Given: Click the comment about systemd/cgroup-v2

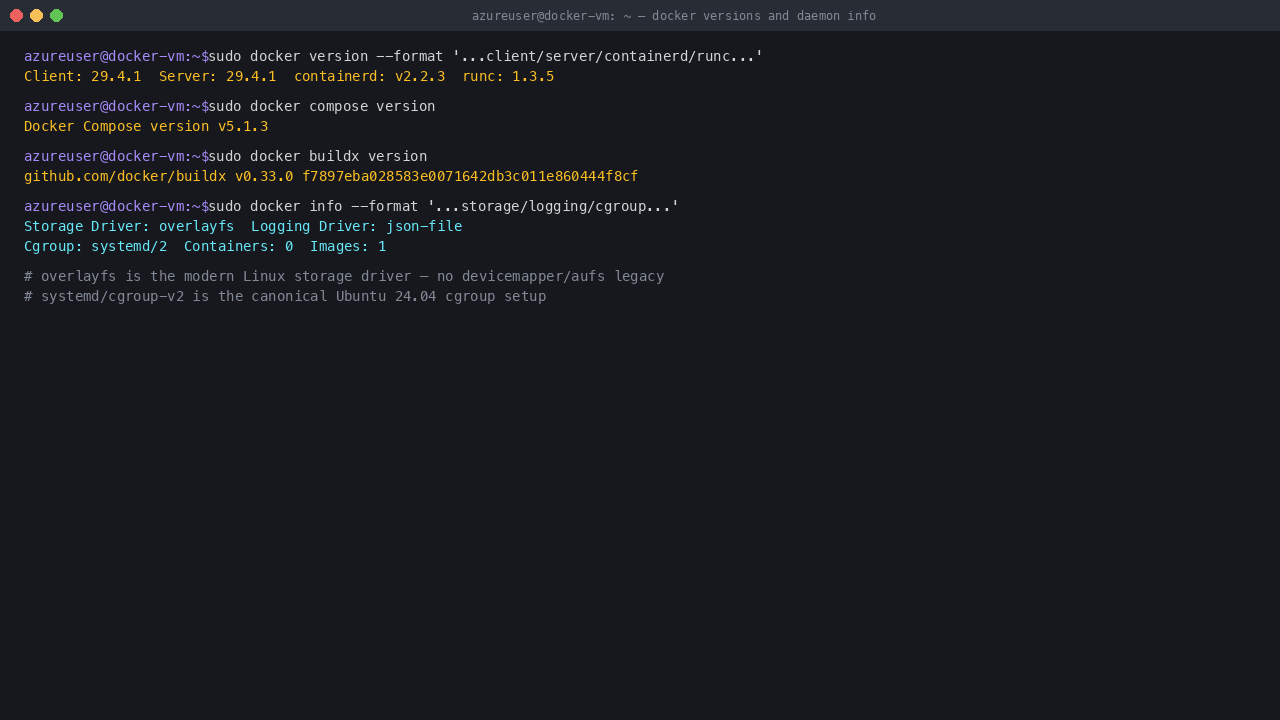Looking at the screenshot, I should click(x=285, y=296).
